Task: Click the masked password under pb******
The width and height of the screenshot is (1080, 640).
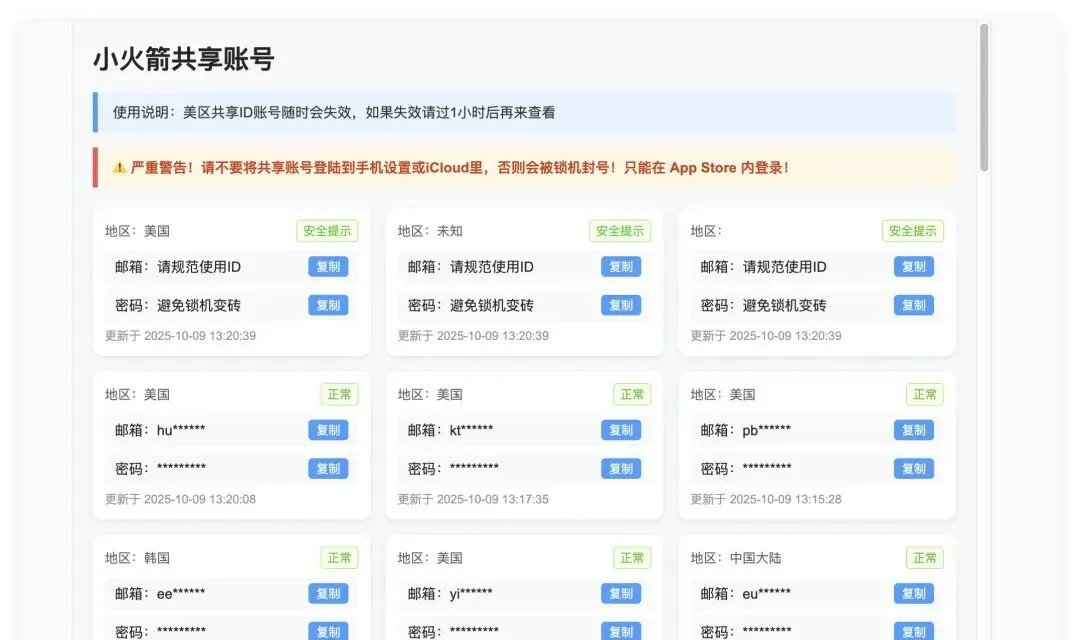Action: [x=767, y=467]
